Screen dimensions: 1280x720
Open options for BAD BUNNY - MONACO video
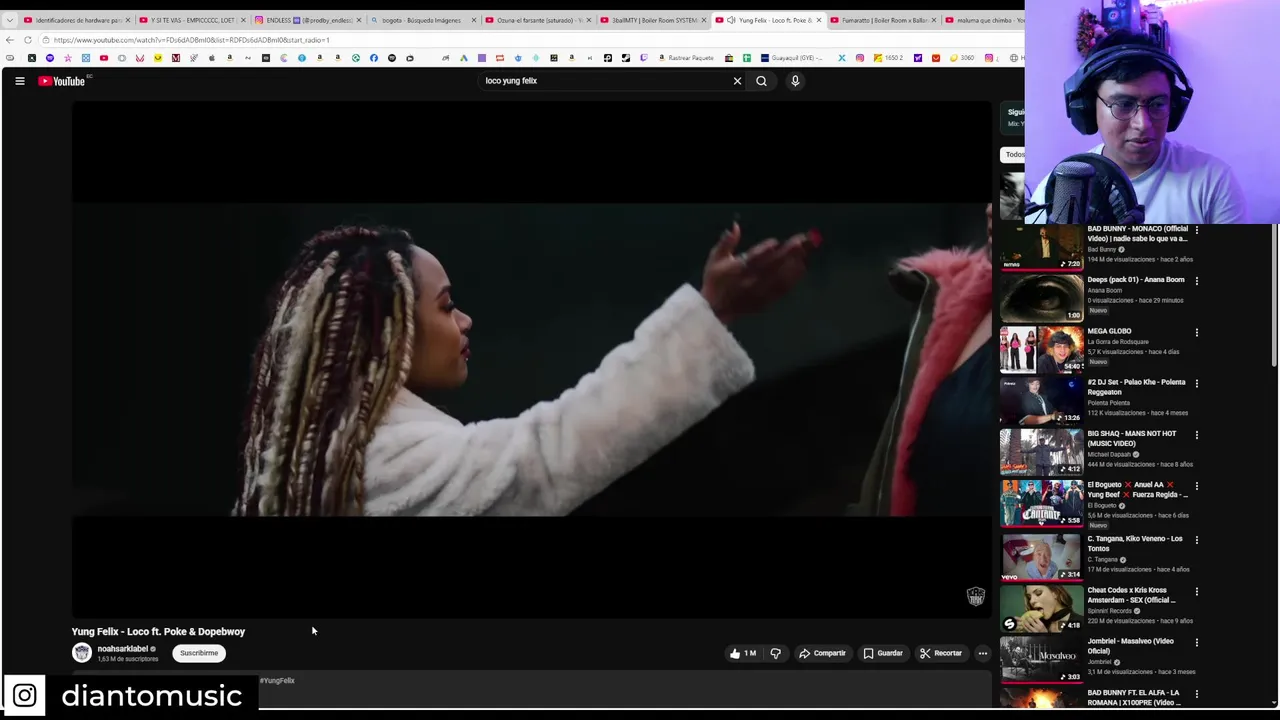click(x=1196, y=230)
